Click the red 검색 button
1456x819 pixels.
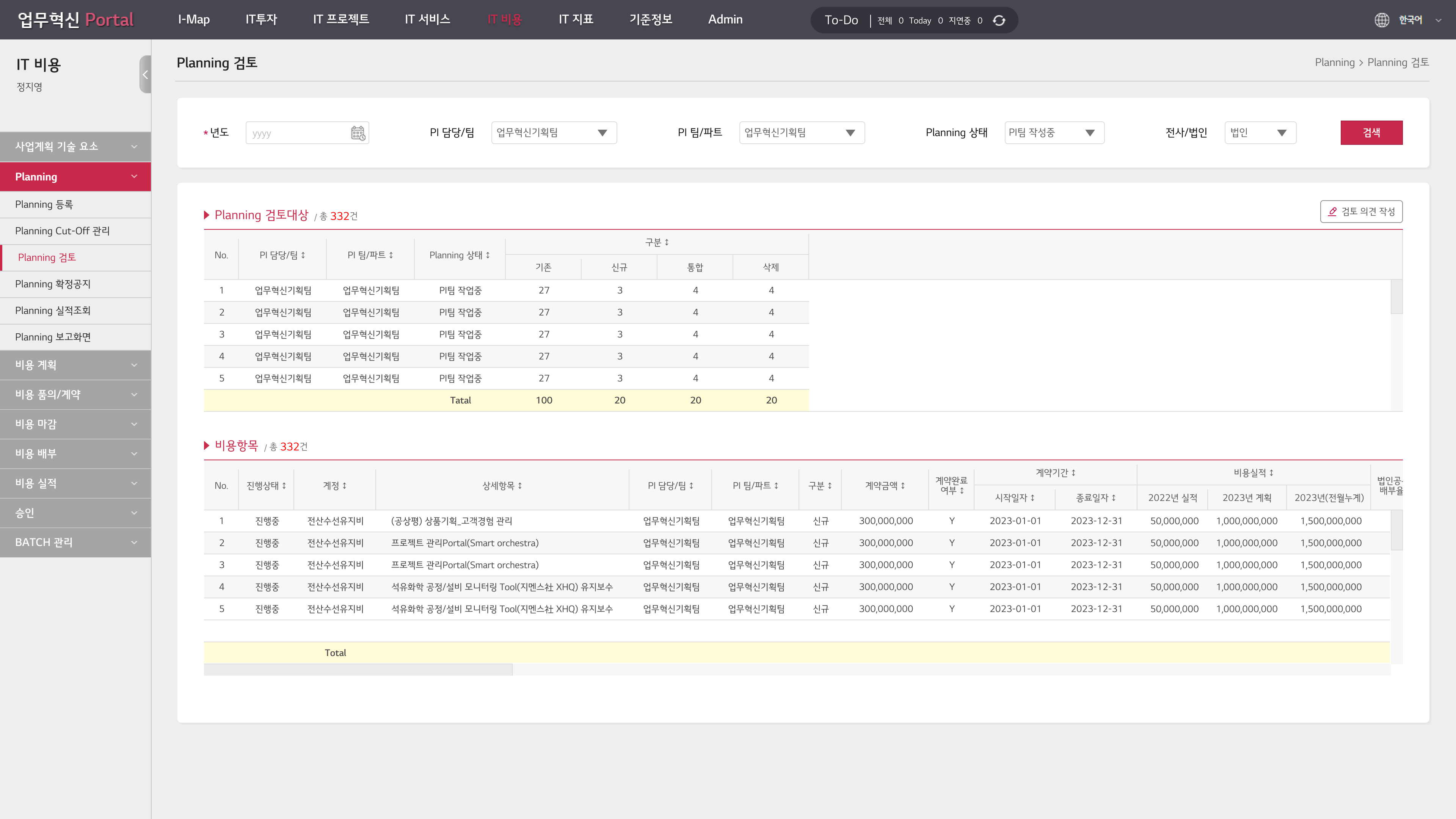1371,133
